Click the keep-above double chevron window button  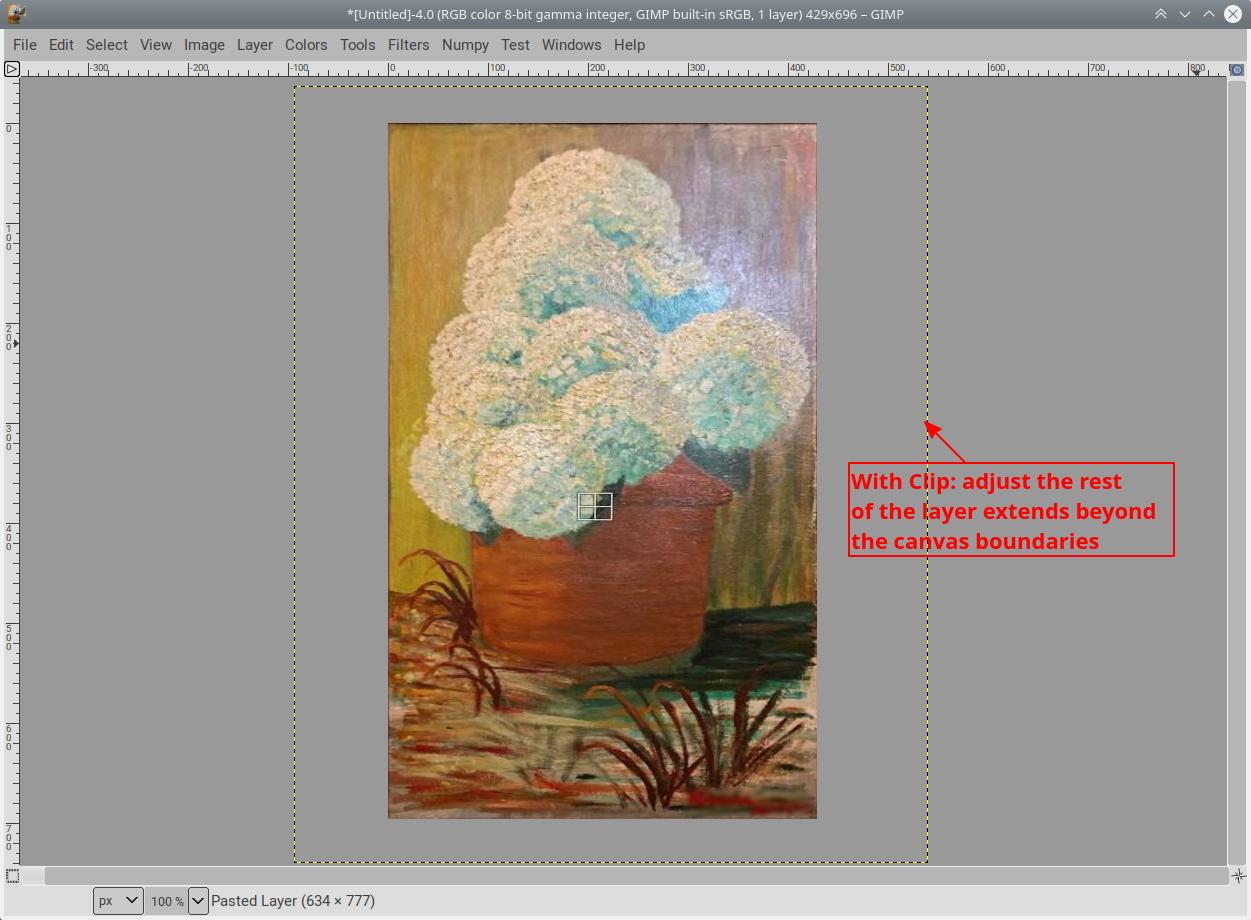coord(1161,14)
